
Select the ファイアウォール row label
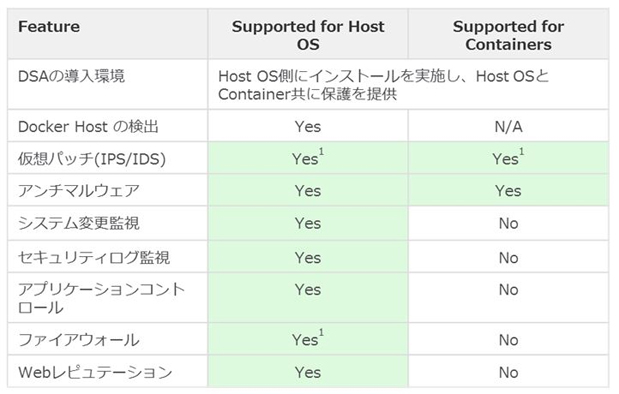79,340
